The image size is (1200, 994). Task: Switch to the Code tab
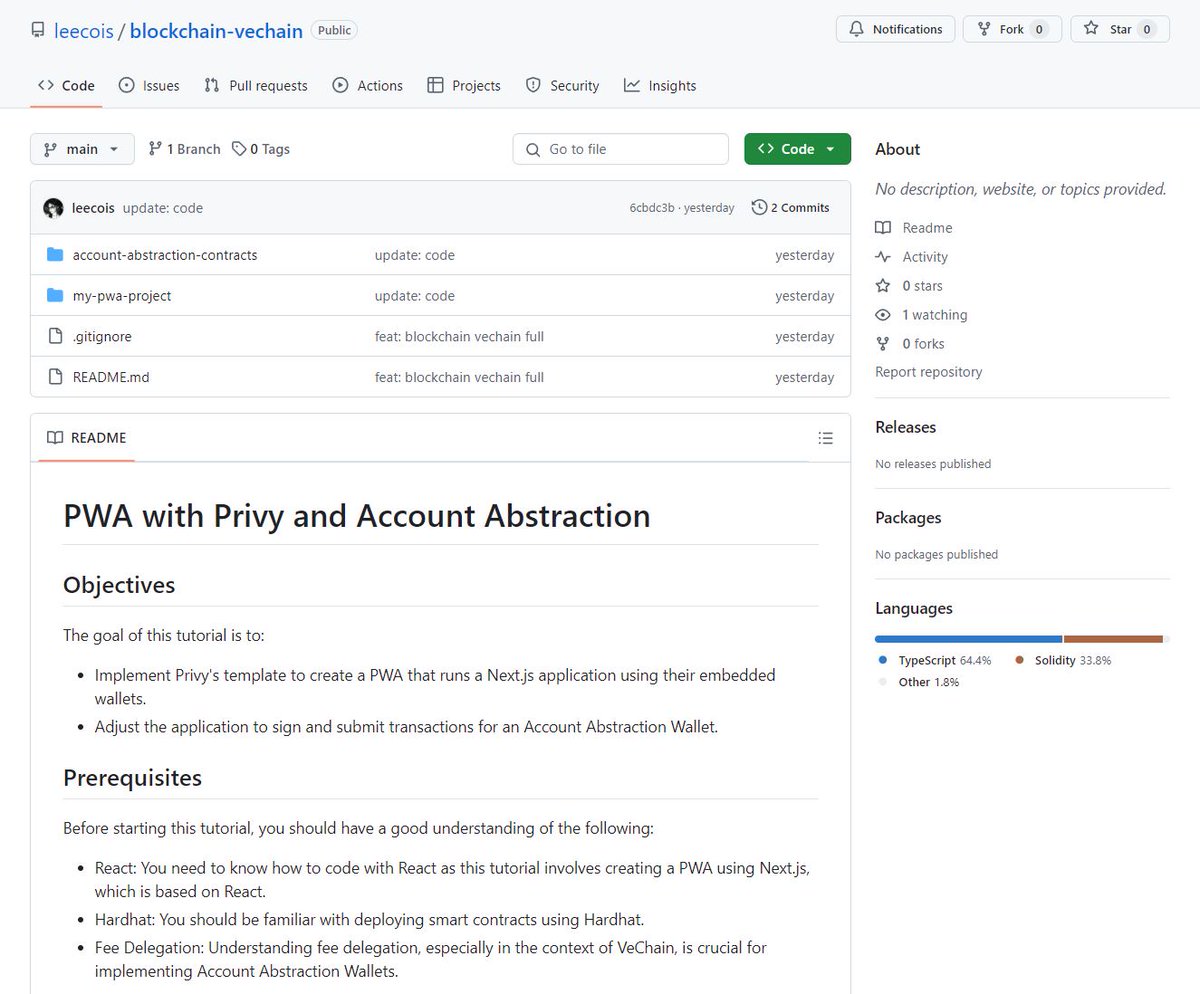click(66, 86)
